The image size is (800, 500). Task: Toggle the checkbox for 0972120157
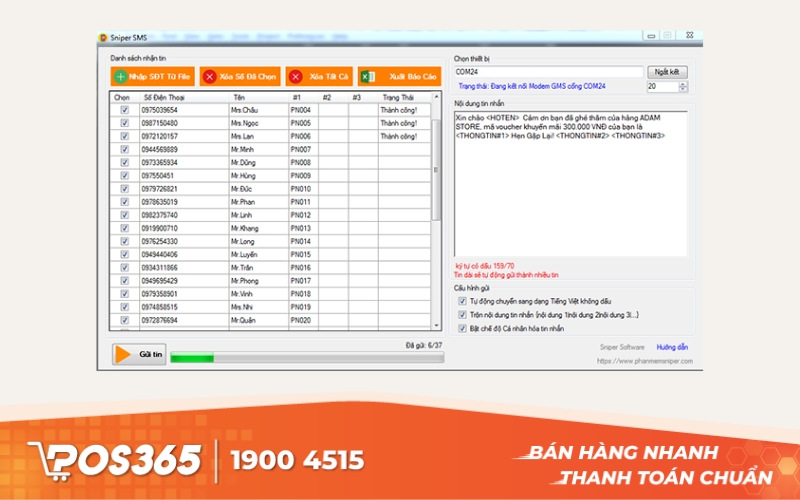[x=124, y=136]
